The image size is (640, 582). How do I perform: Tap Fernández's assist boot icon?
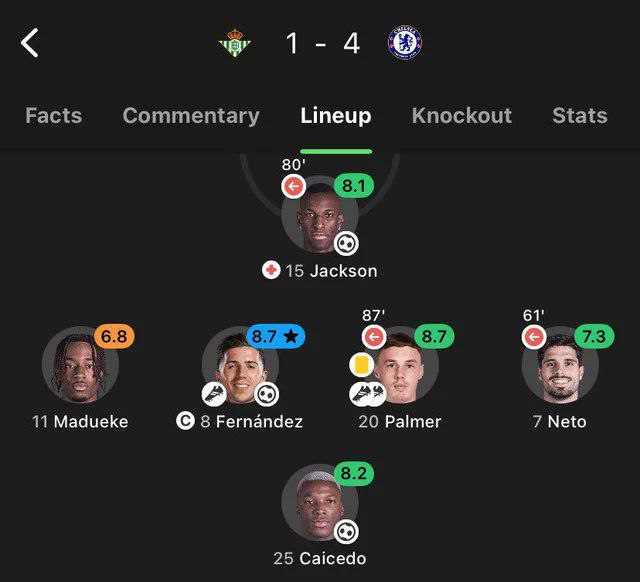pos(216,393)
